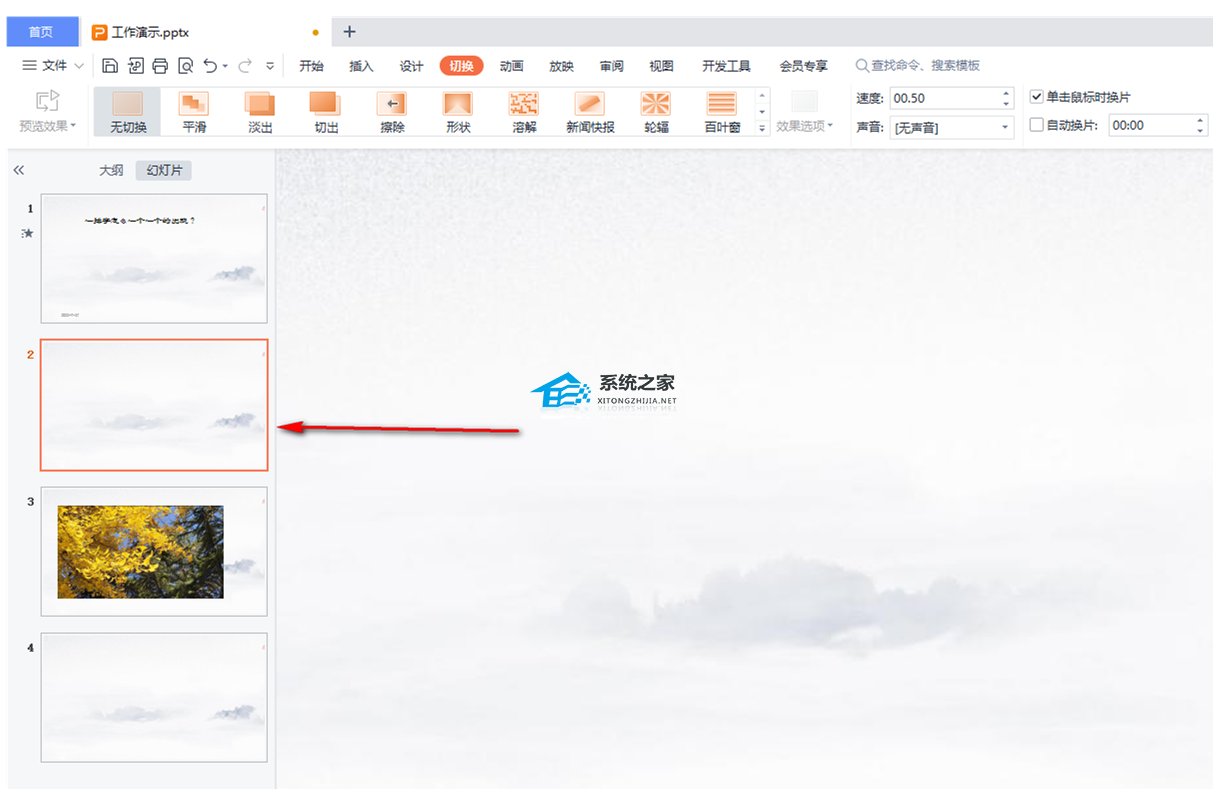Increase the 速度 value with up arrow
Viewport: 1213px width, 789px height.
tap(1006, 93)
